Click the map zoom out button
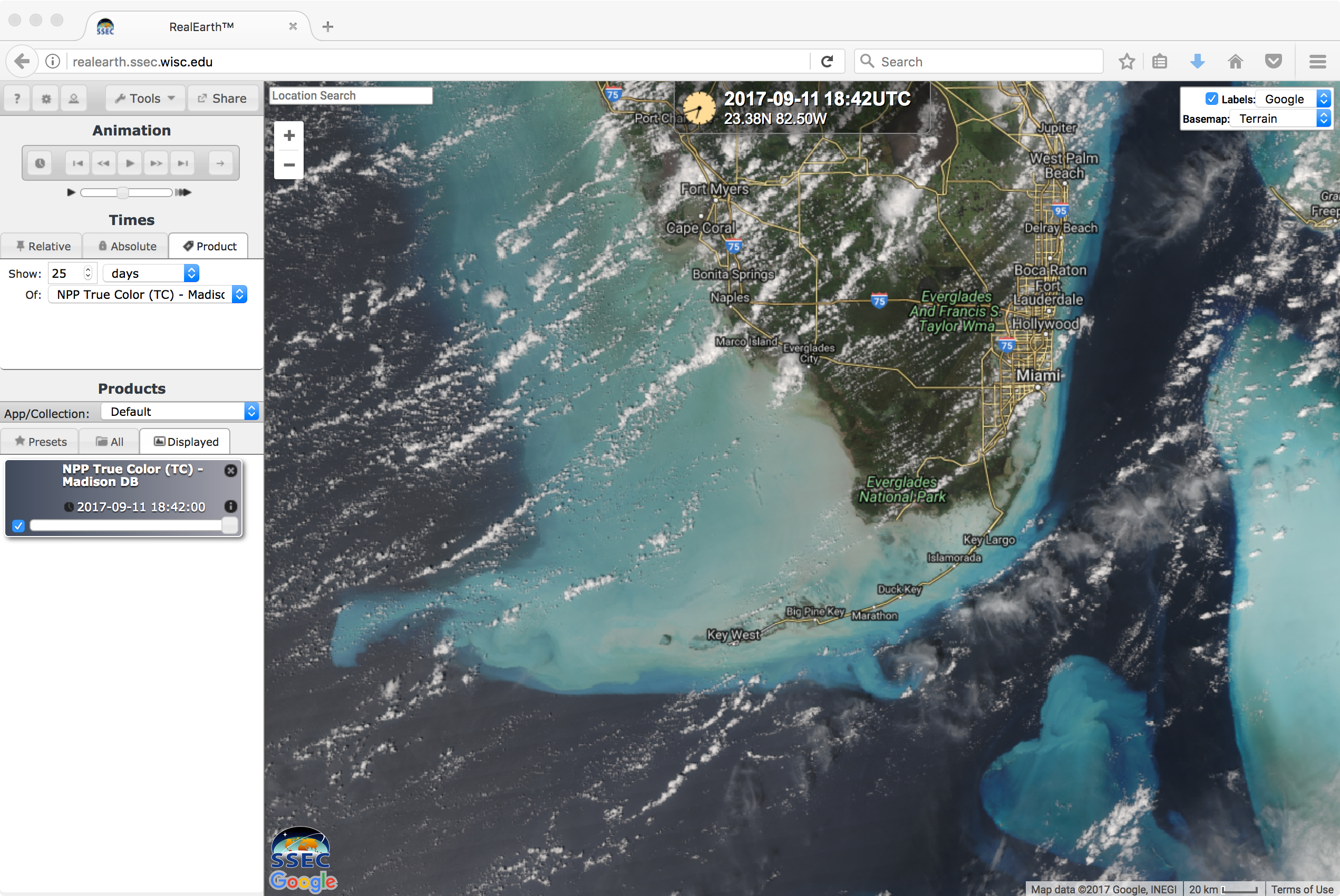Image resolution: width=1340 pixels, height=896 pixels. coord(289,165)
